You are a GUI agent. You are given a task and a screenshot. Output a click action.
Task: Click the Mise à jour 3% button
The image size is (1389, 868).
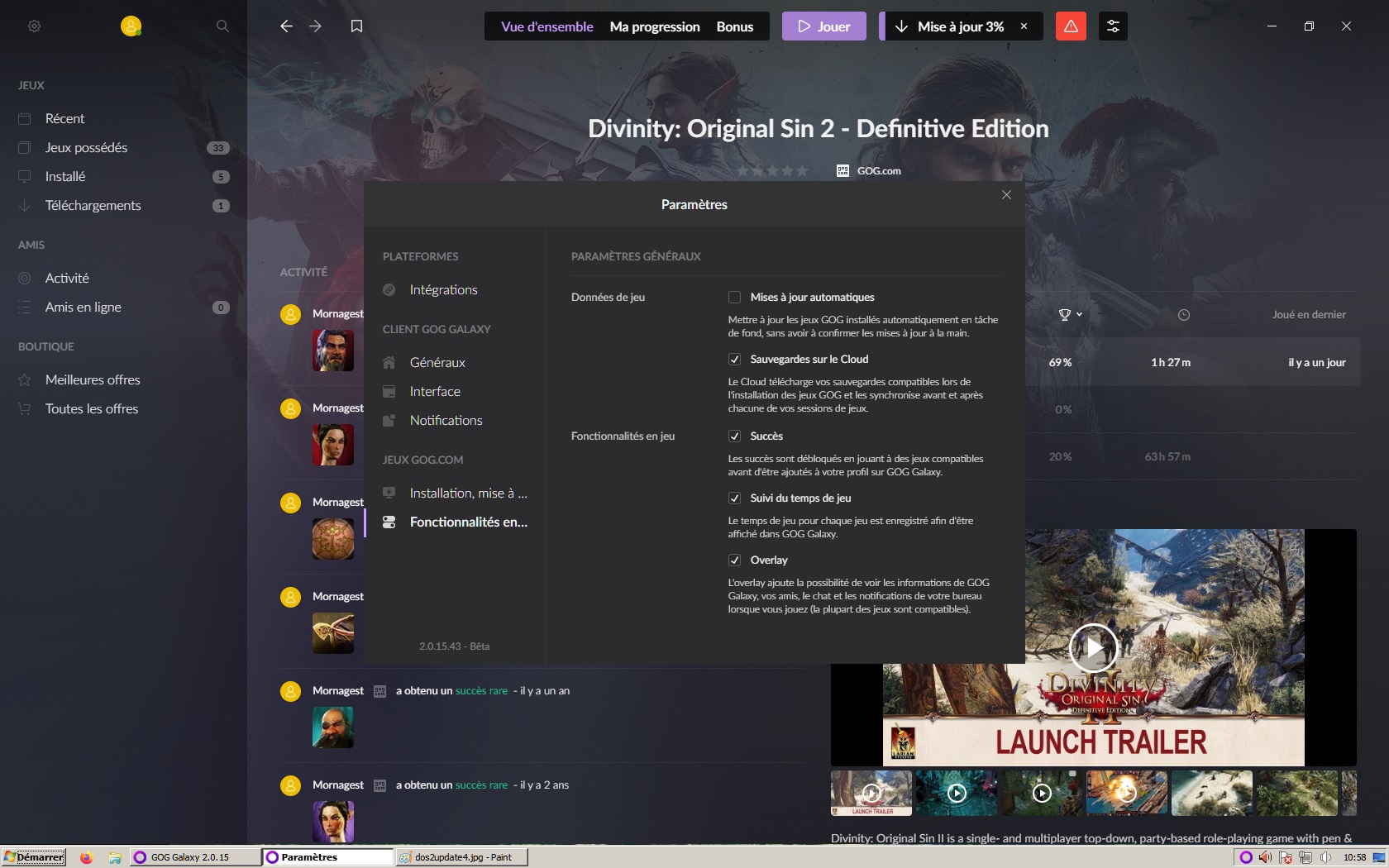[952, 26]
